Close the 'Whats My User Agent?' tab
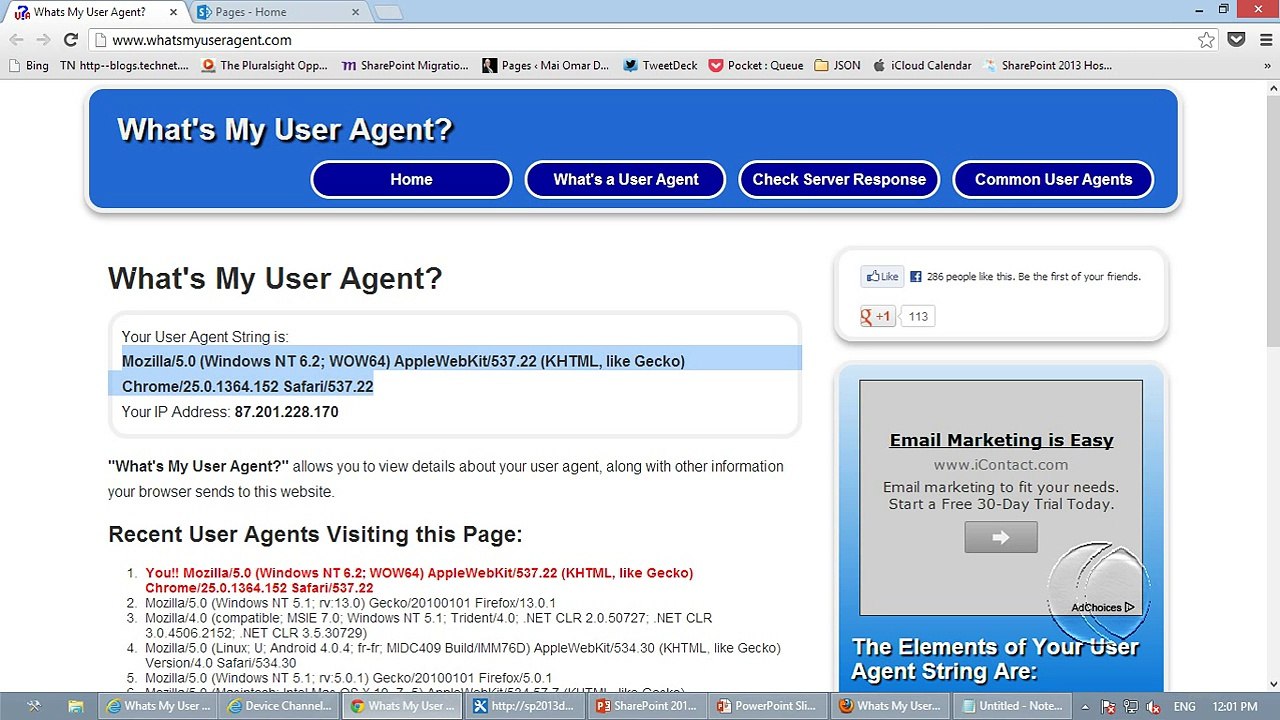The width and height of the screenshot is (1280, 720). (x=171, y=12)
